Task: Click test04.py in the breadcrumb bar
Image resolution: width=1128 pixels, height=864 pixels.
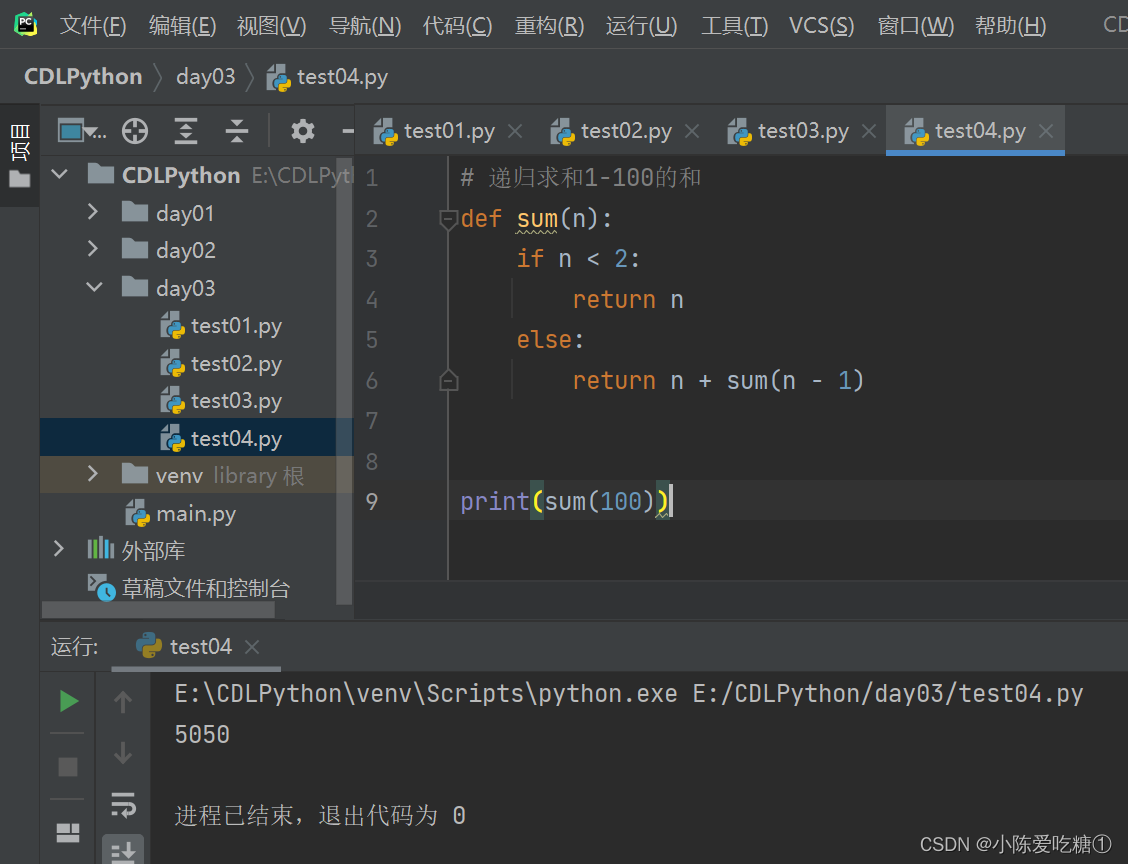Action: (327, 77)
